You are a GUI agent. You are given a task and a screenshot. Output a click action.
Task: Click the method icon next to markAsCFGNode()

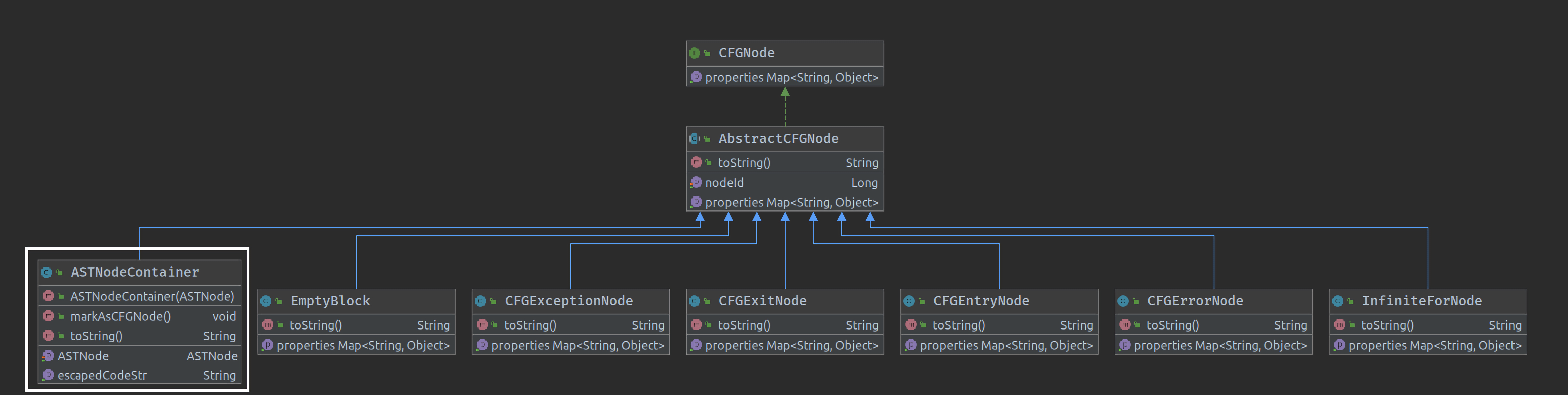[49, 316]
